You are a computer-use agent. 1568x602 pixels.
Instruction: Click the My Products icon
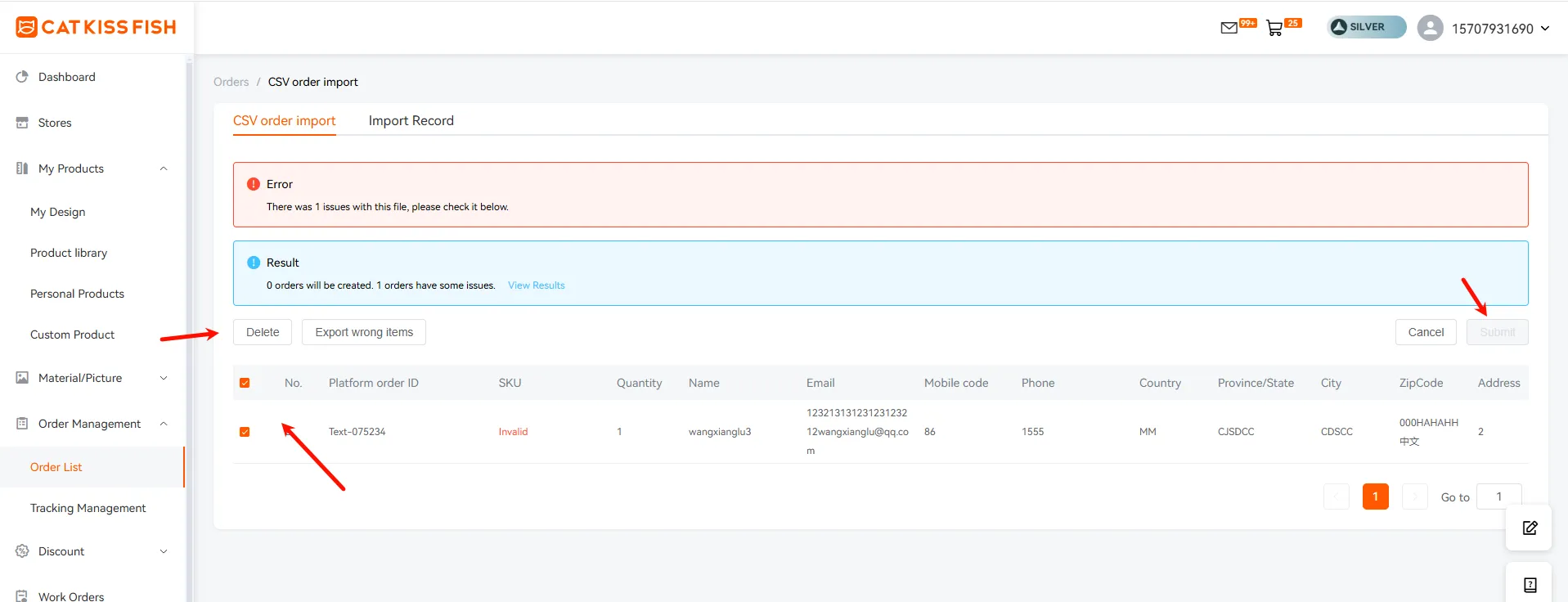tap(22, 168)
